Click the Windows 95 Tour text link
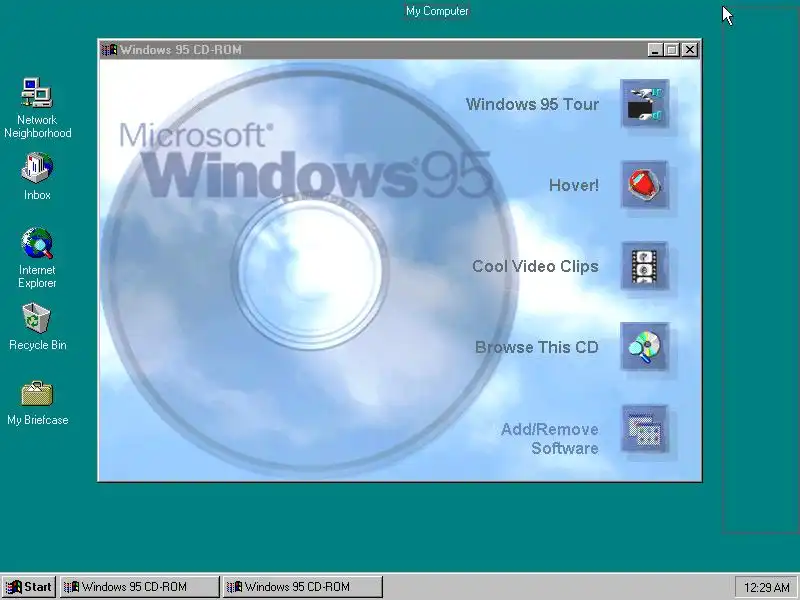This screenshot has height=600, width=800. 532,104
